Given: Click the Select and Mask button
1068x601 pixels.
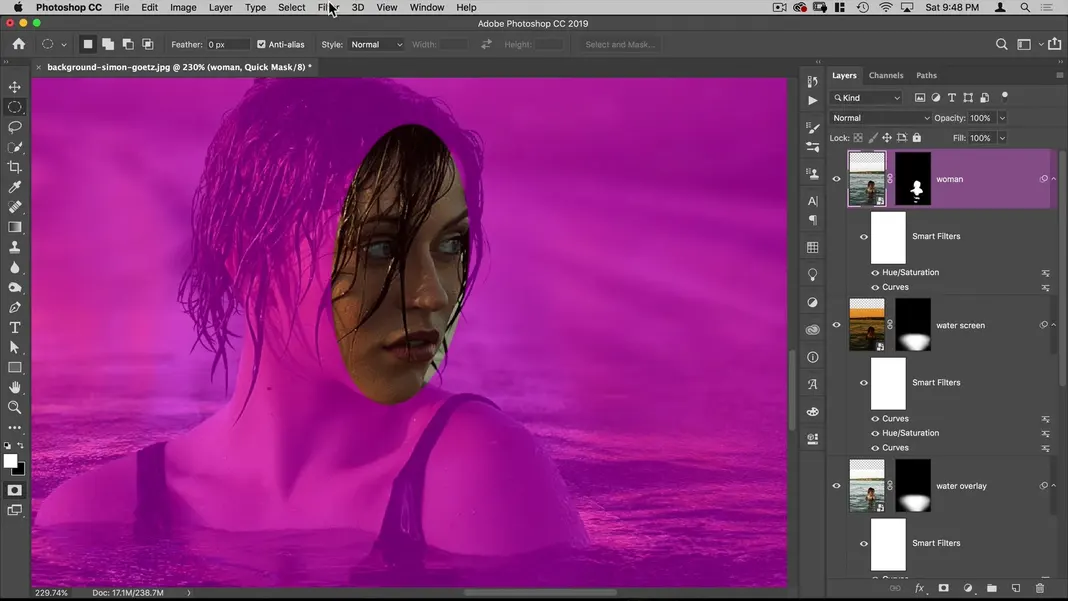Looking at the screenshot, I should (620, 44).
